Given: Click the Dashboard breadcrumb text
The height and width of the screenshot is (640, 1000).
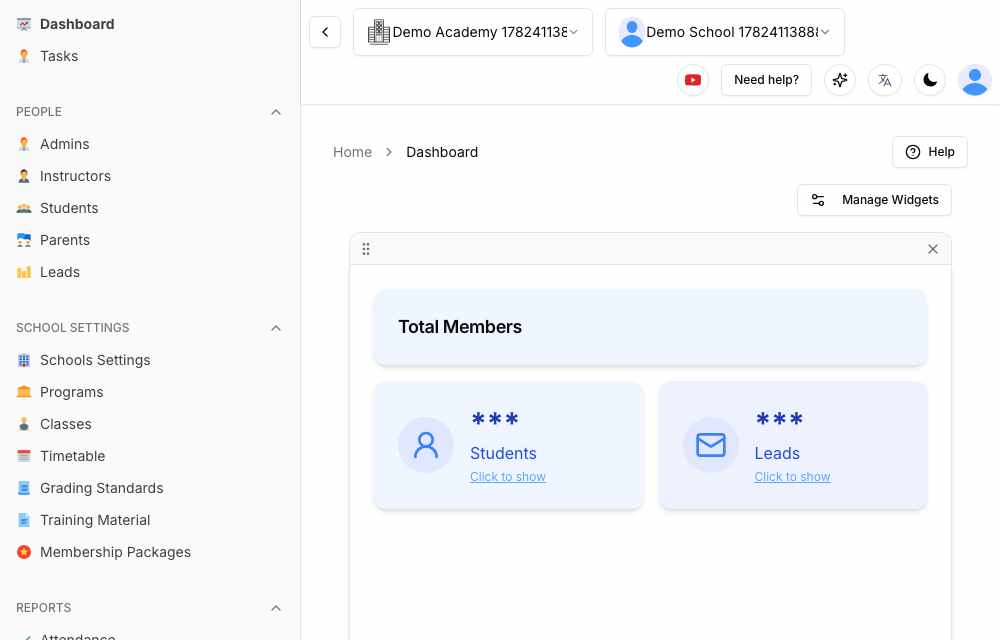Looking at the screenshot, I should pos(442,152).
